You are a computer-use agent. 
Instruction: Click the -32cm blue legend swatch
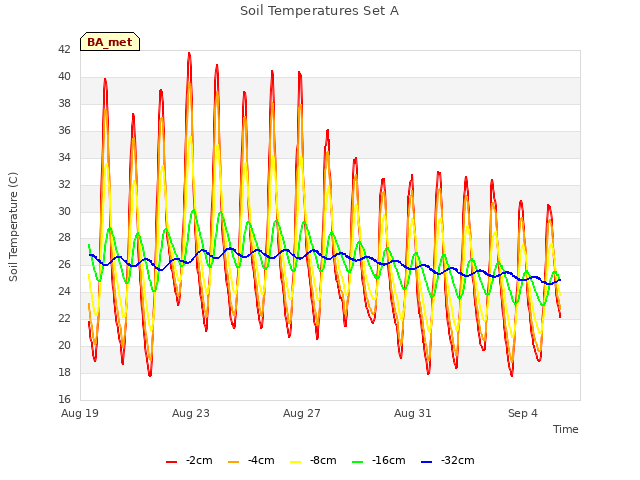pos(427,462)
